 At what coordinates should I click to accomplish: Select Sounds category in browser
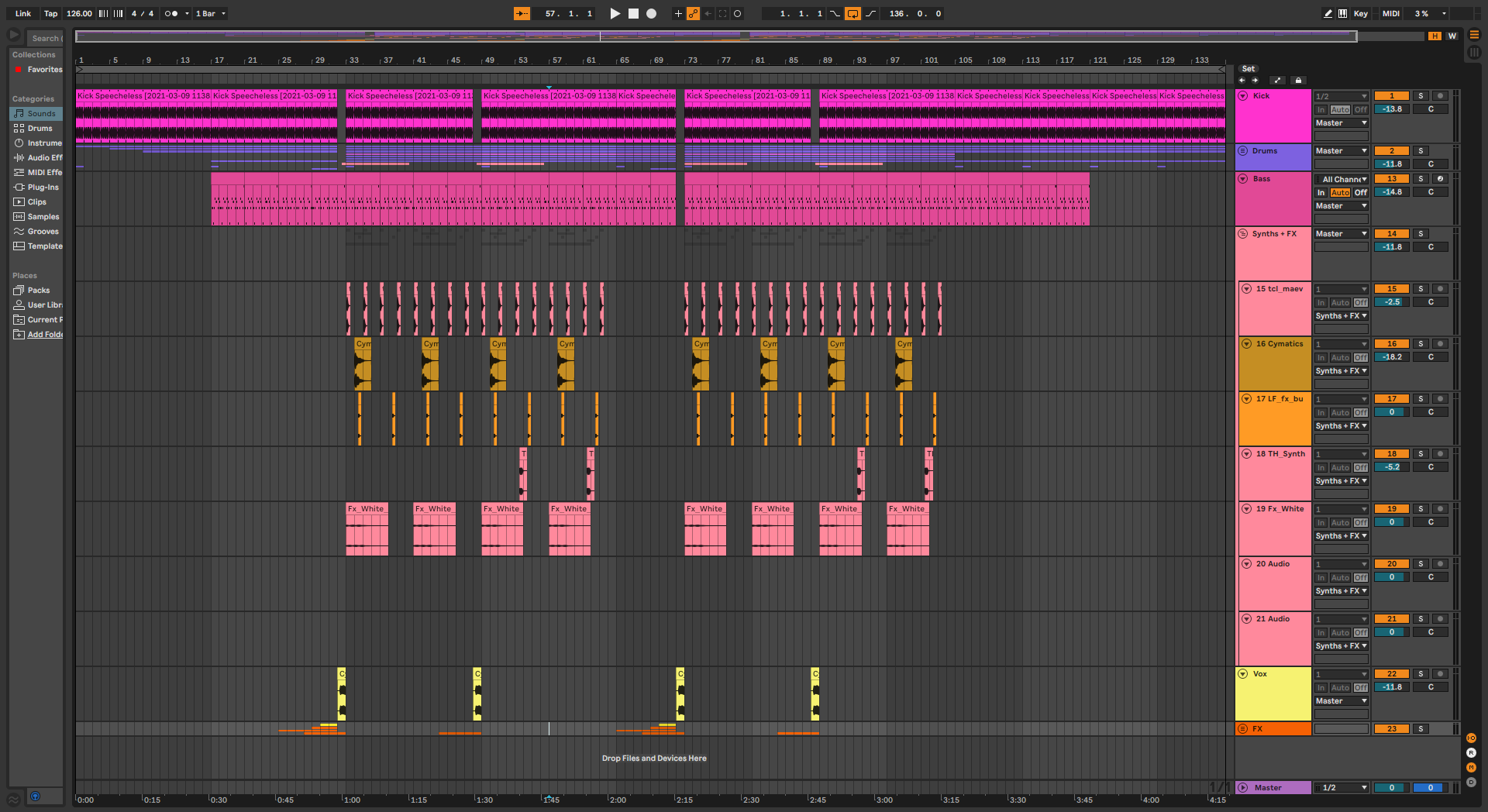[36, 113]
